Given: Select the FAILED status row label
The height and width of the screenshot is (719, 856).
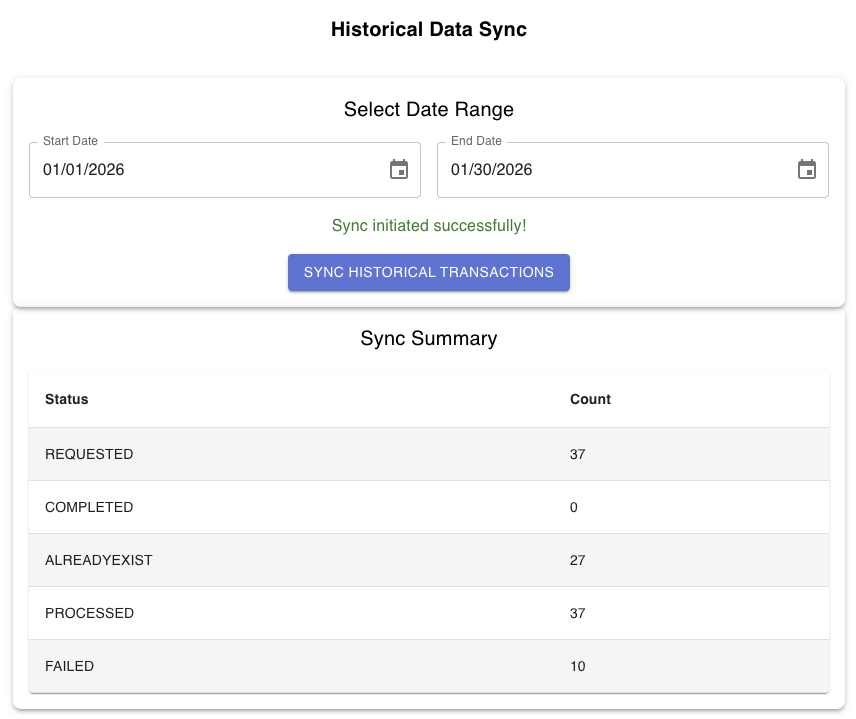Looking at the screenshot, I should click(70, 666).
